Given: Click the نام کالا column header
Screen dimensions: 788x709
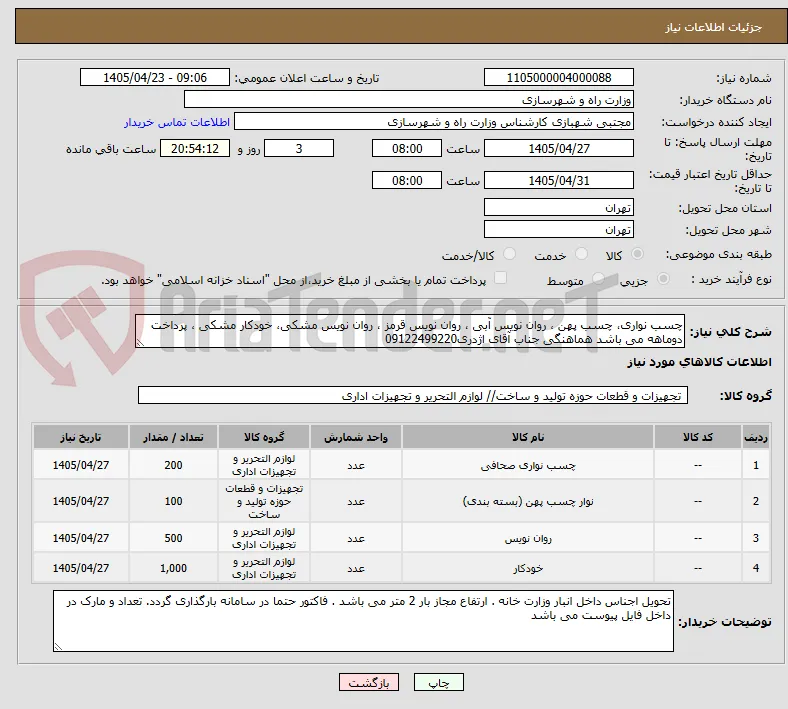Looking at the screenshot, I should click(528, 437).
